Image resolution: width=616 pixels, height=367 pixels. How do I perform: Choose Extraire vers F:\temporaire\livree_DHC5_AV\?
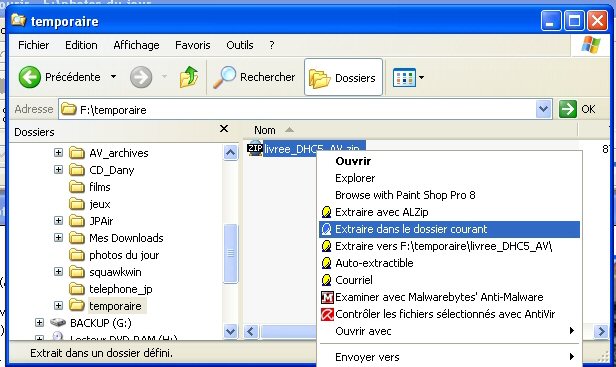[x=449, y=246]
